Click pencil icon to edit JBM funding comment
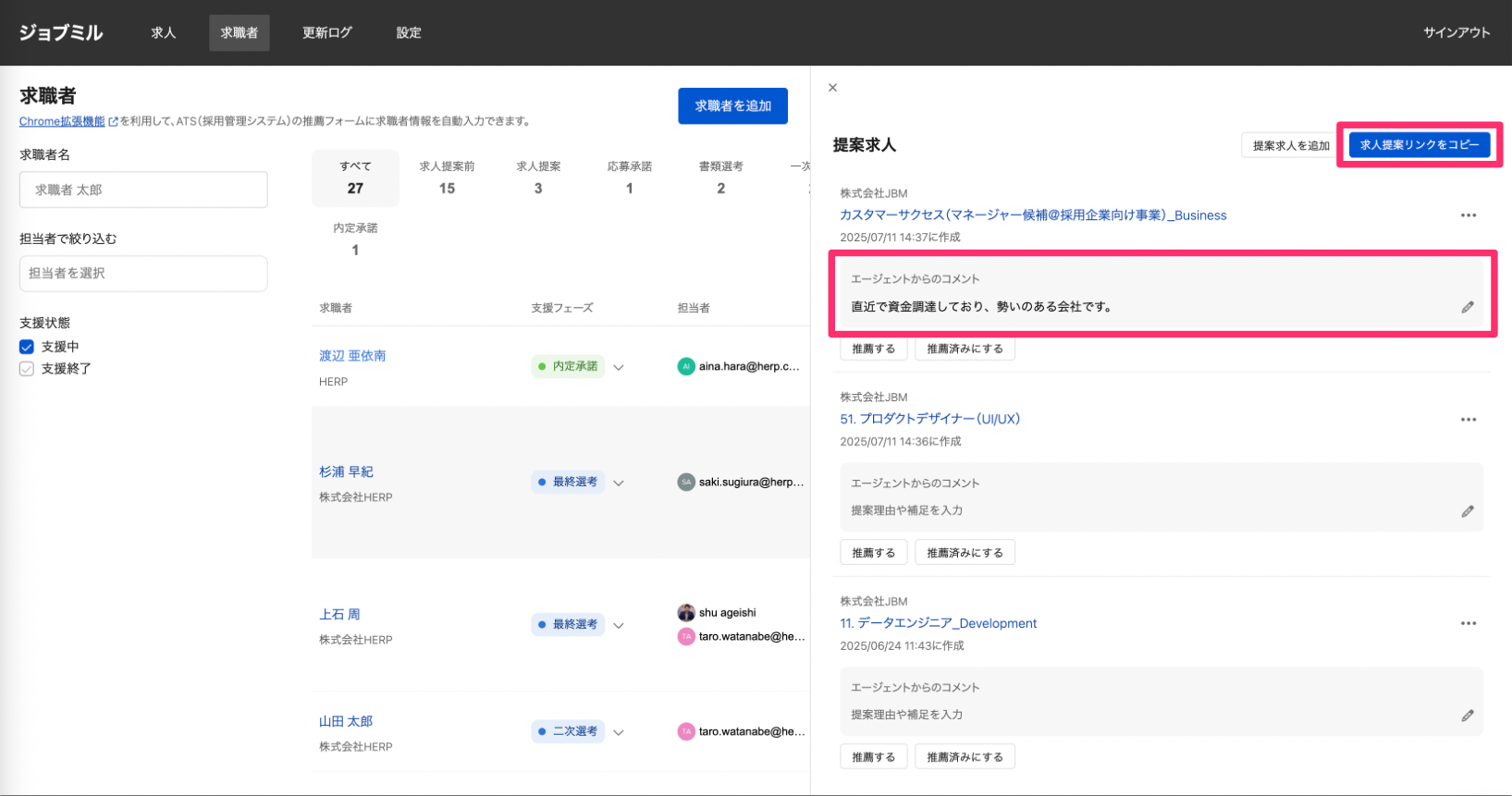 tap(1467, 307)
